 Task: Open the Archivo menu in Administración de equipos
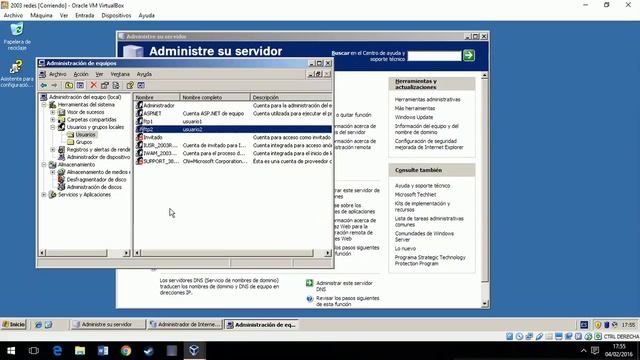click(58, 74)
